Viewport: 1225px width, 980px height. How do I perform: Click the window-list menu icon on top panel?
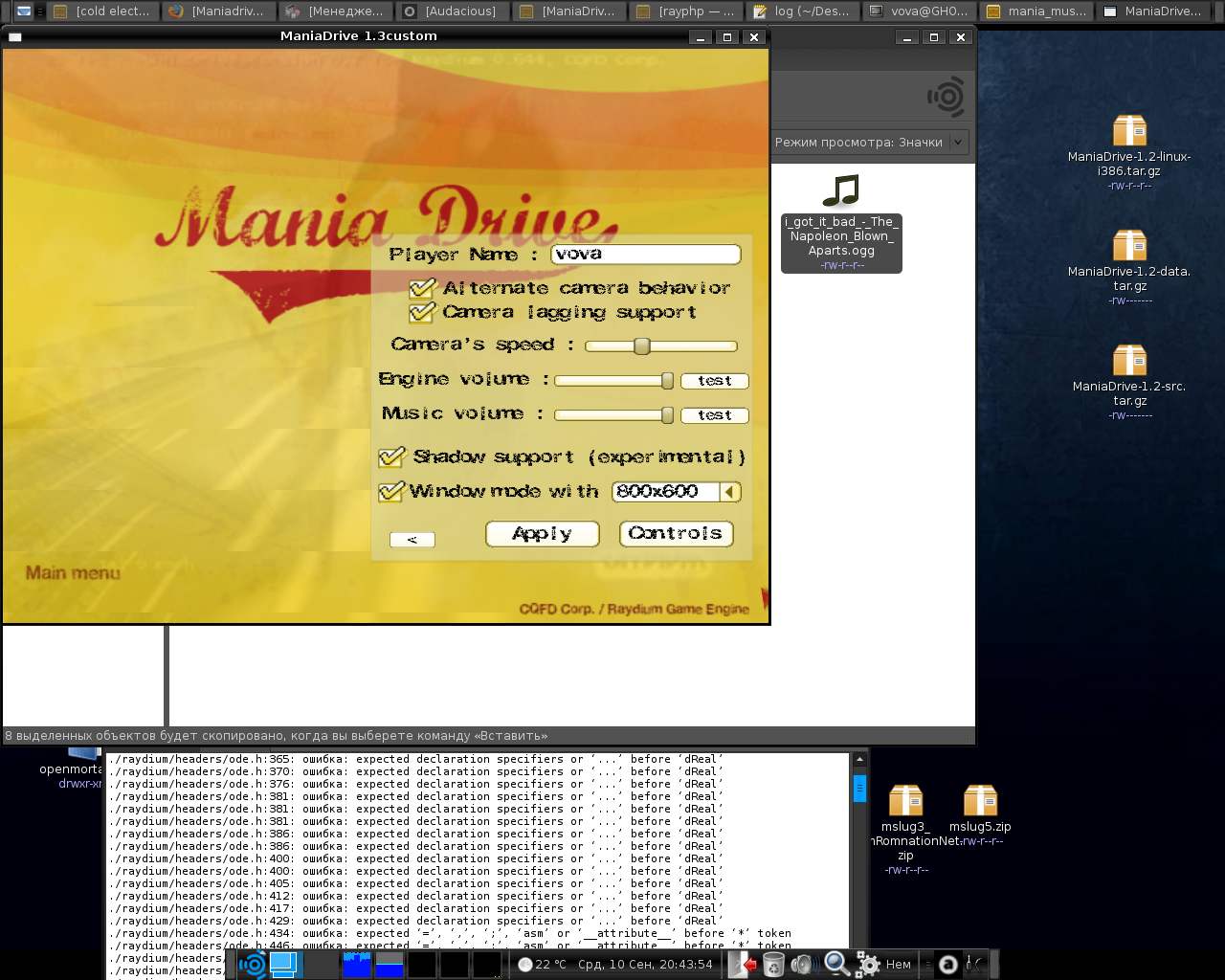[24, 11]
